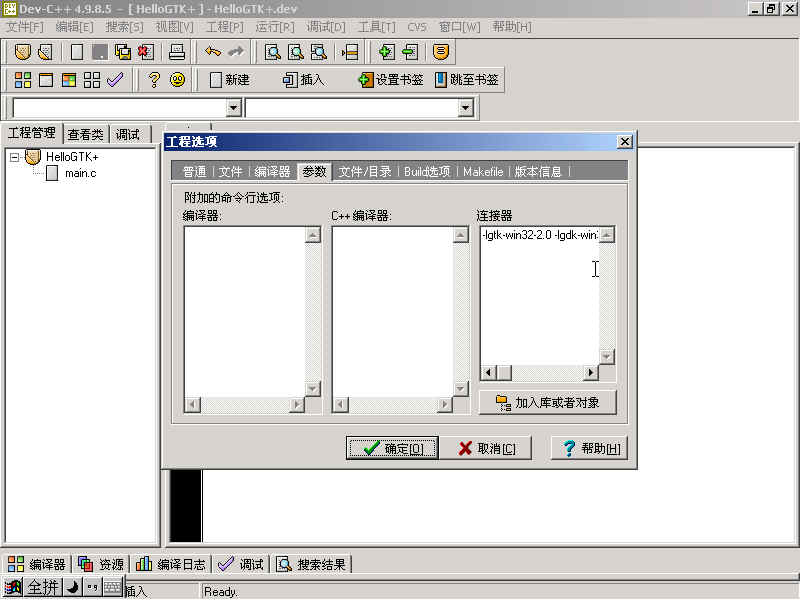Open the 工具[T] menu
This screenshot has width=800, height=600.
coord(376,27)
